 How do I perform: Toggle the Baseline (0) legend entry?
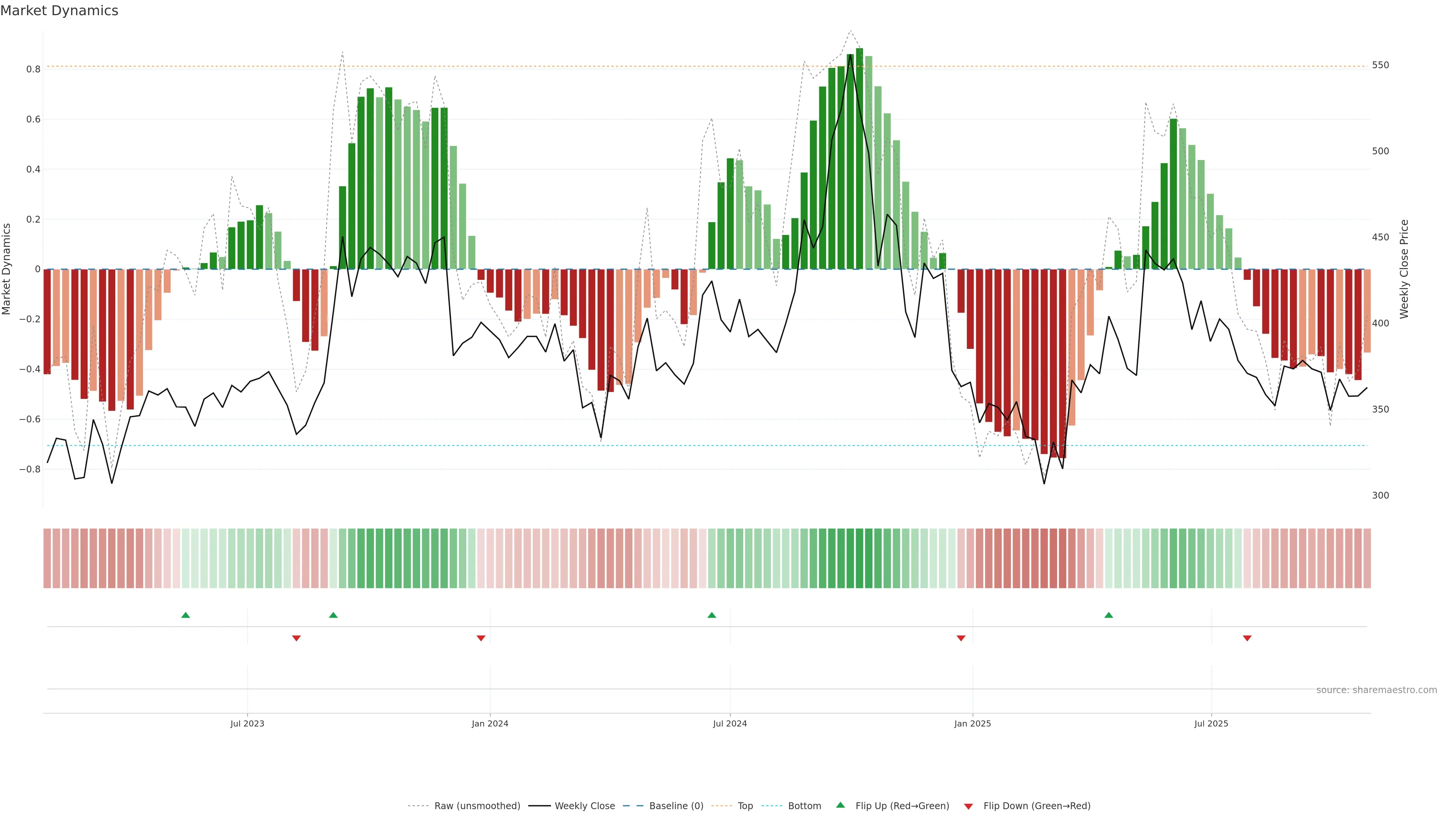point(676,806)
